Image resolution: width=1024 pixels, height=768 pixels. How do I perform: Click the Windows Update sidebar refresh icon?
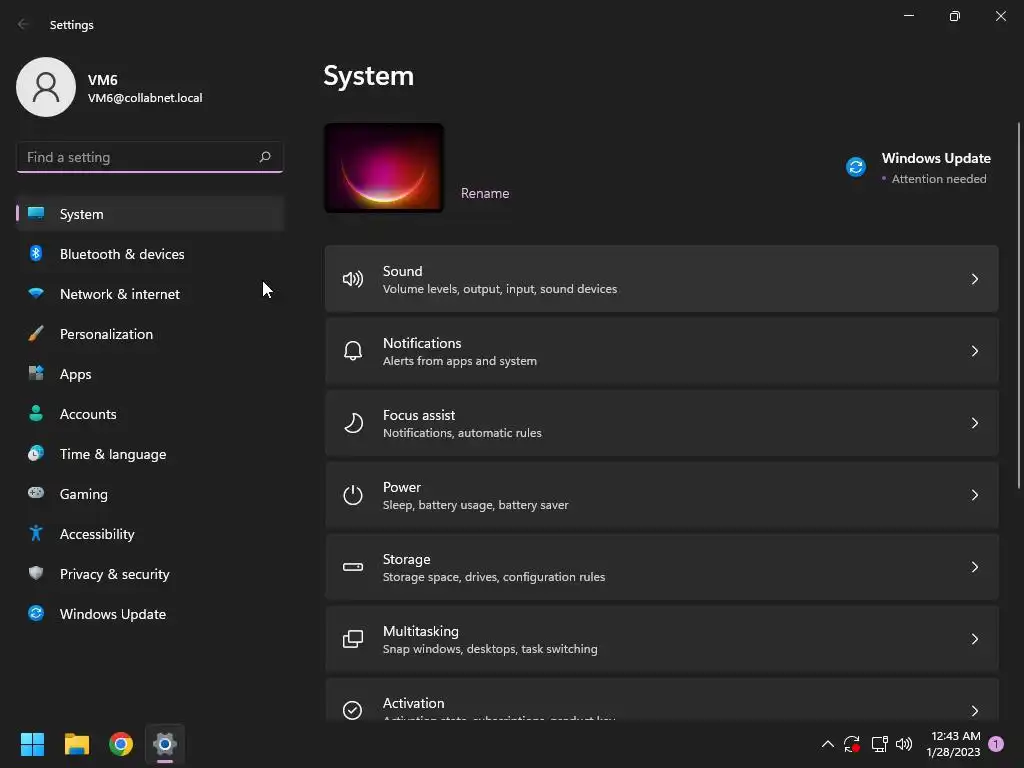(36, 613)
